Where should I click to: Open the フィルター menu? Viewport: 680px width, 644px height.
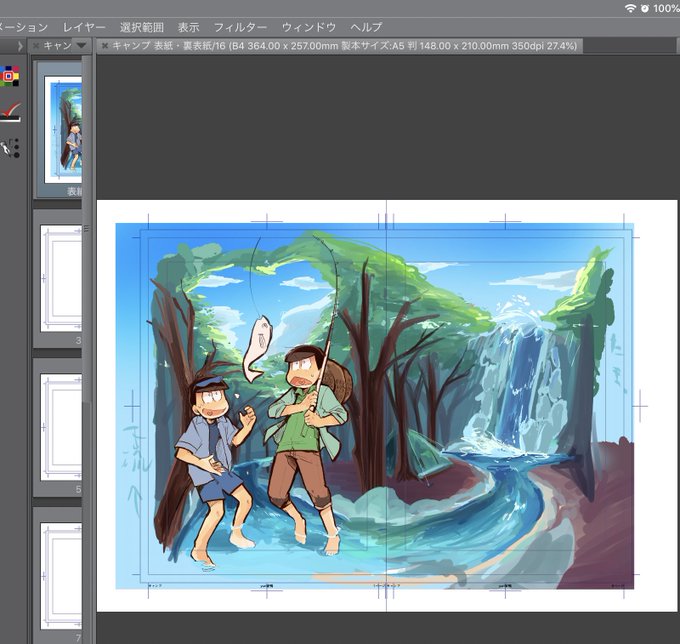pos(240,27)
